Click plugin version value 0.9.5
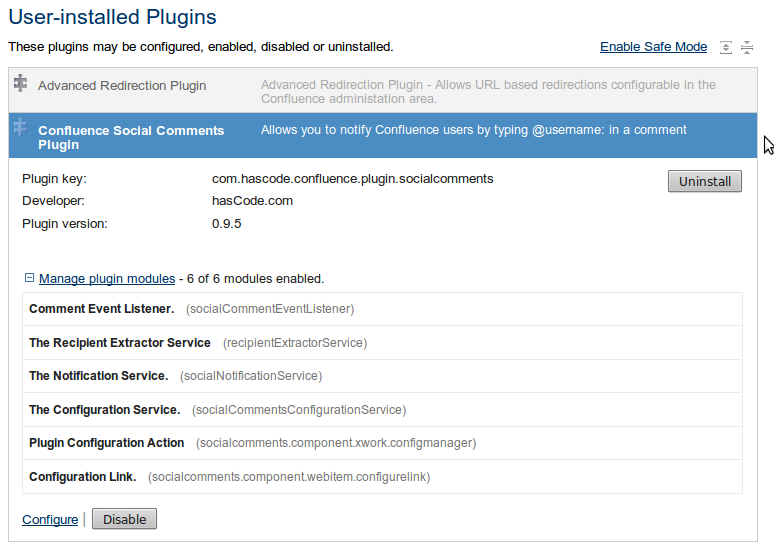774x557 pixels. tap(227, 224)
